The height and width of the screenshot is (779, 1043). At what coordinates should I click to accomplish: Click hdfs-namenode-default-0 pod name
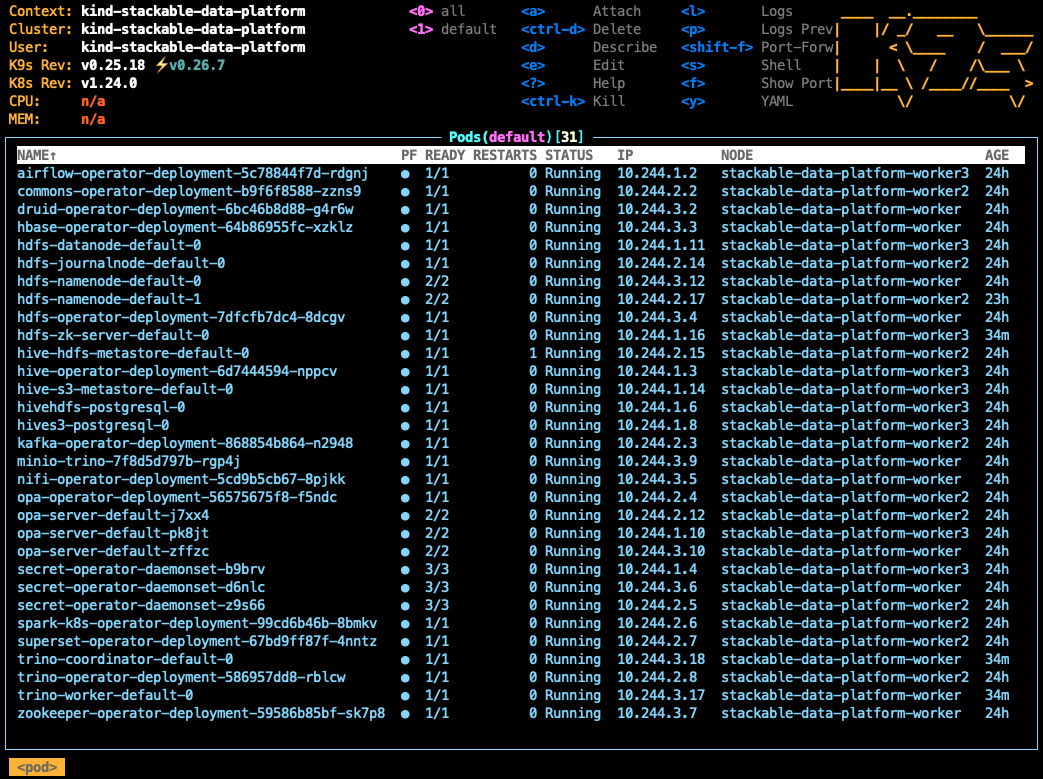[x=109, y=281]
